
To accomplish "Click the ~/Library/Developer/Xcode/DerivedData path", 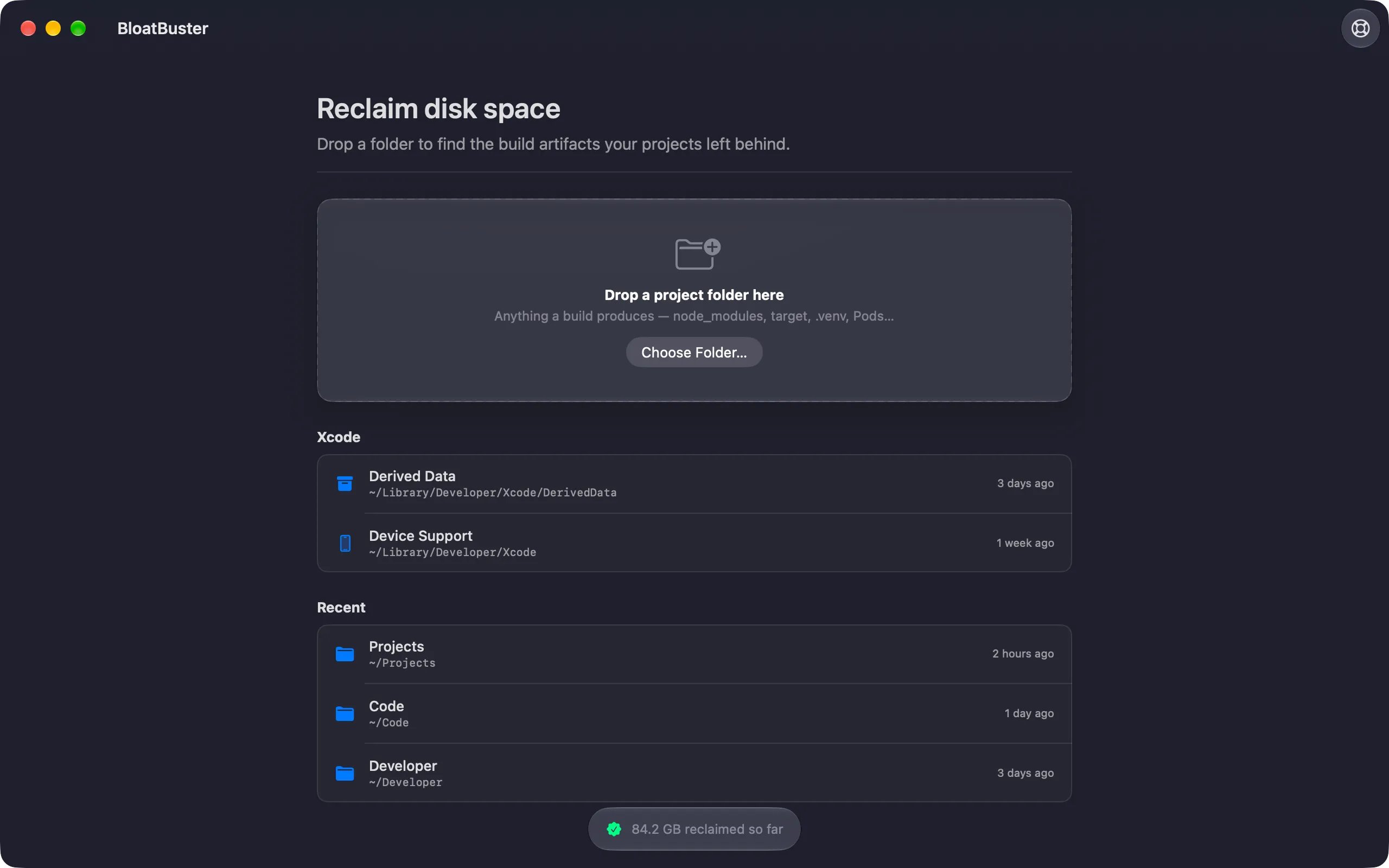I will (x=493, y=493).
